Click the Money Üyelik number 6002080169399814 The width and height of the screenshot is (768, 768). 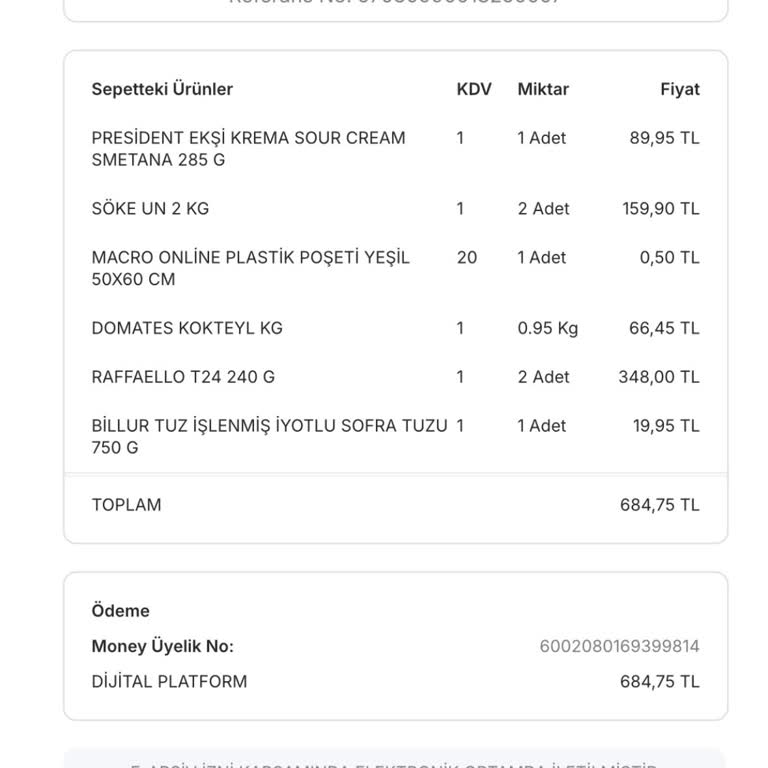620,646
